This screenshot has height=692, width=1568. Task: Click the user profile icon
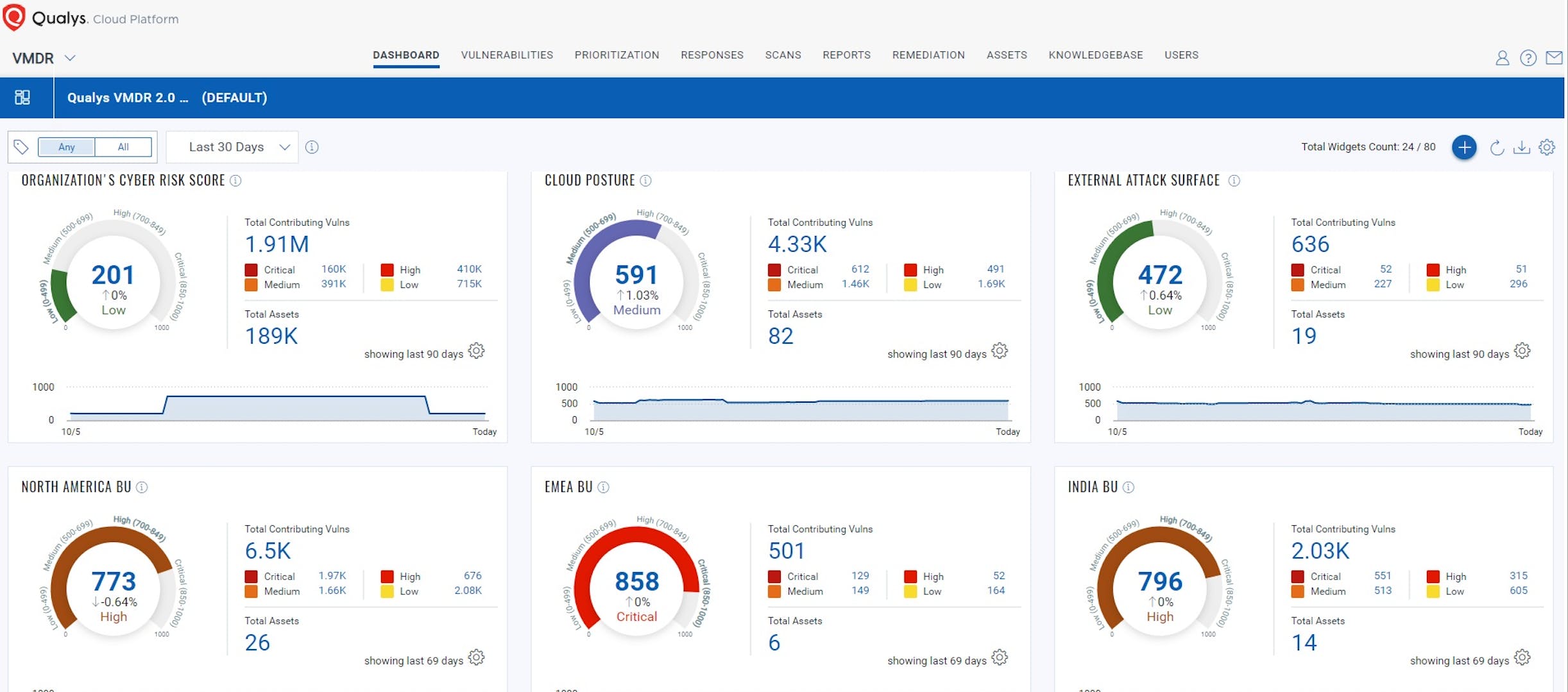click(x=1502, y=58)
